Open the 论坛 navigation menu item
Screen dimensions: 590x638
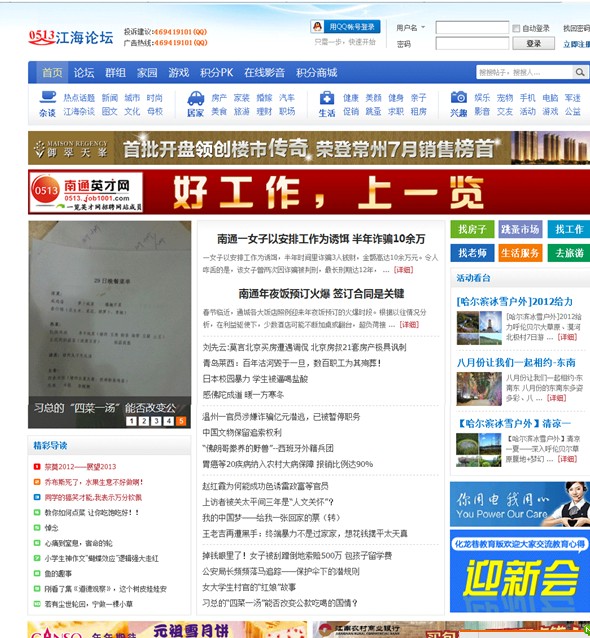click(x=84, y=72)
